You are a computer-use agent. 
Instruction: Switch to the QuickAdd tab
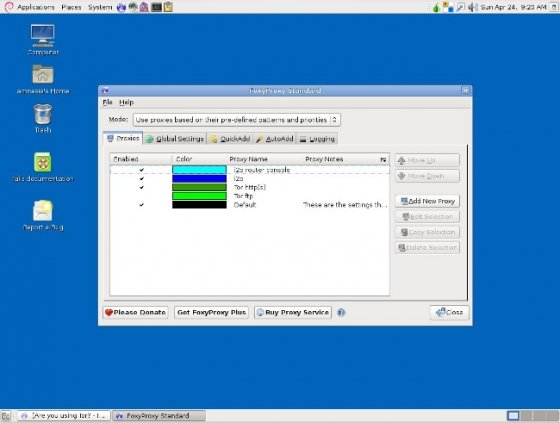pos(230,139)
